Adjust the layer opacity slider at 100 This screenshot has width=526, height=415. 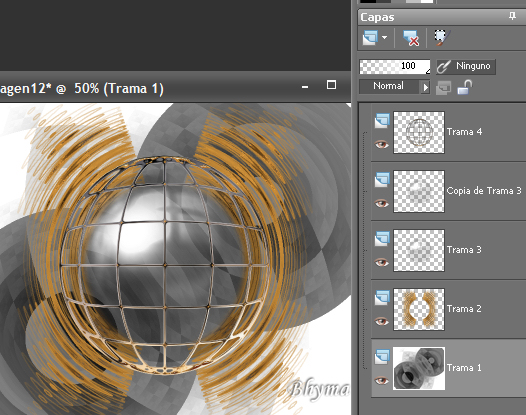[x=395, y=66]
